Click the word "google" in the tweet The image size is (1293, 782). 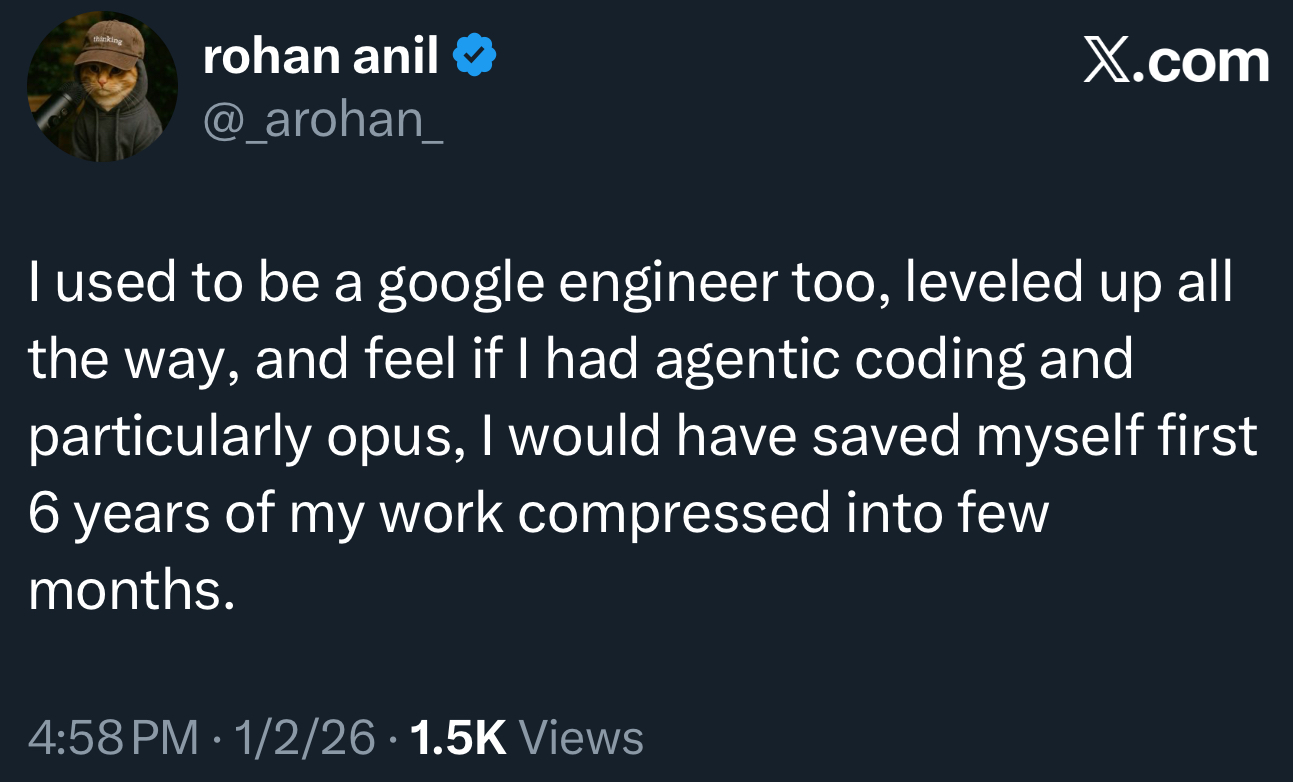tap(461, 286)
